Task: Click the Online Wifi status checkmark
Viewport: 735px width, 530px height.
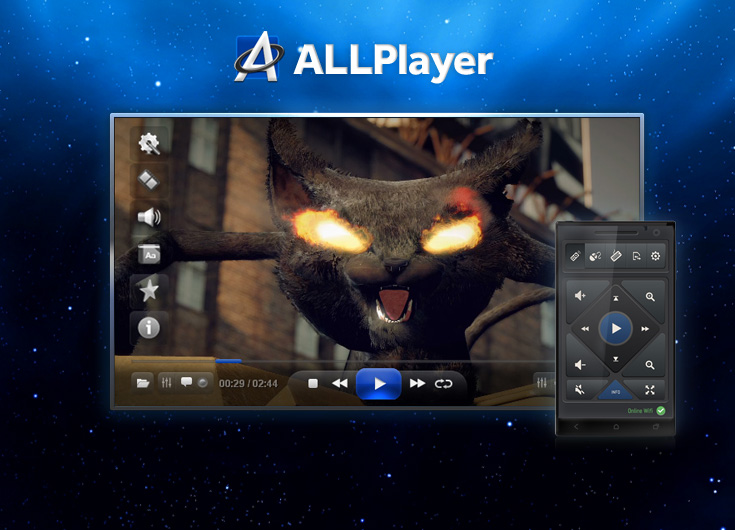Action: [x=660, y=411]
